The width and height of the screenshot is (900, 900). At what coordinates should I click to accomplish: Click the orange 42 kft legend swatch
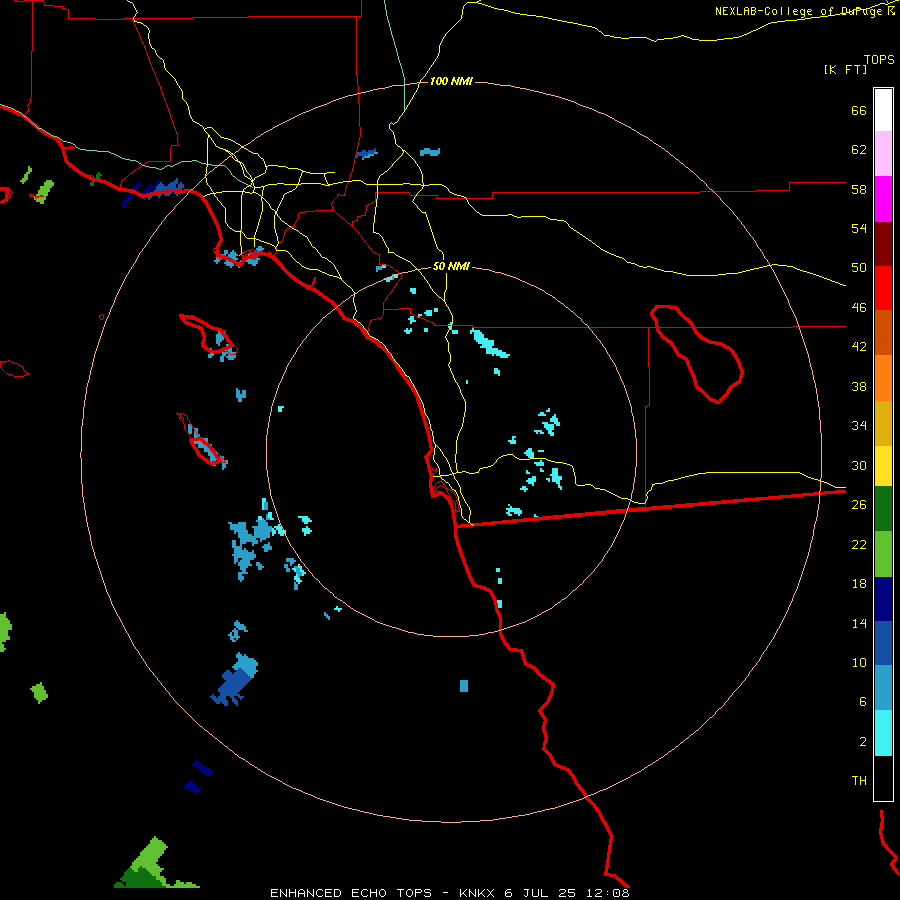point(883,378)
